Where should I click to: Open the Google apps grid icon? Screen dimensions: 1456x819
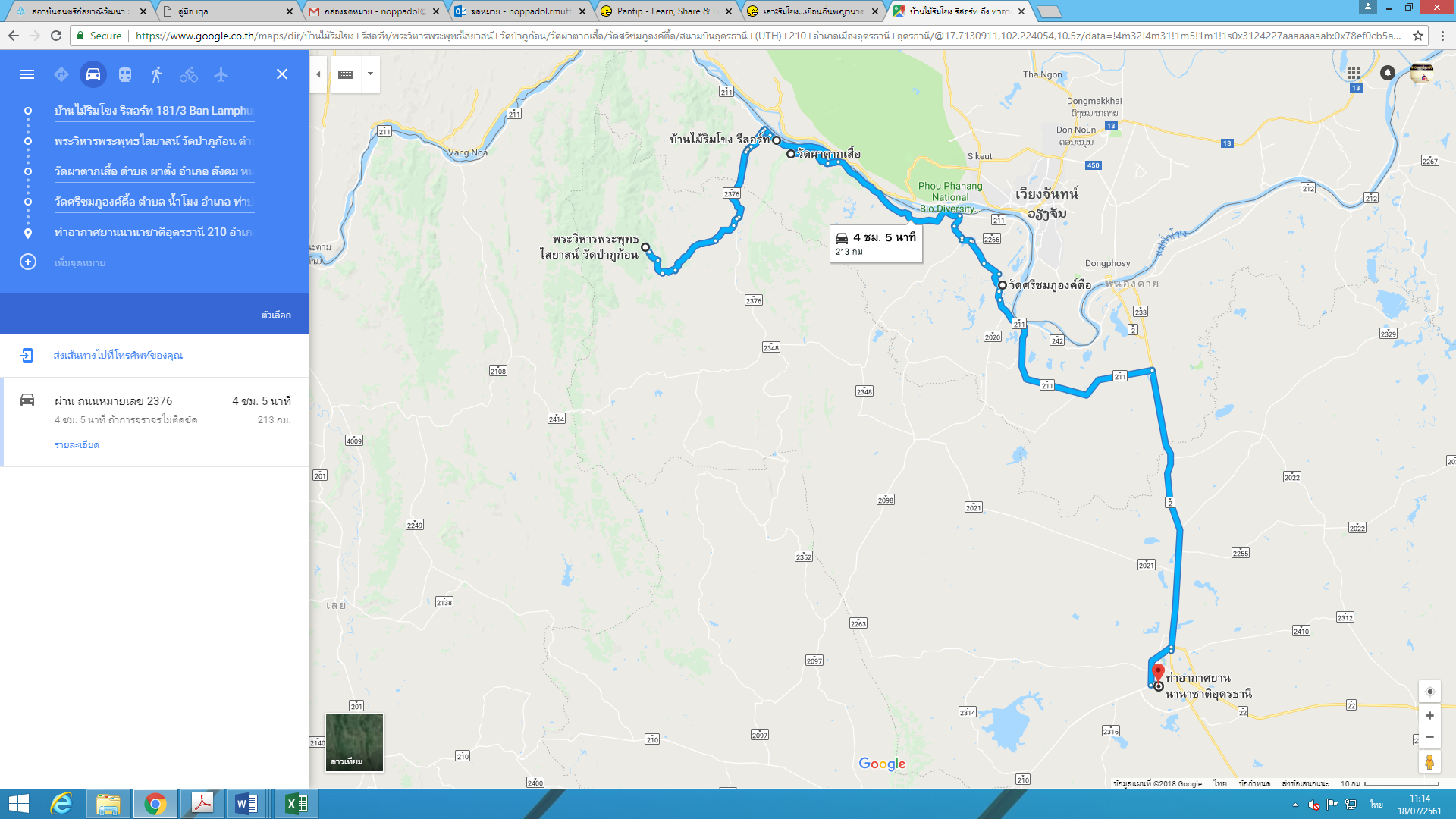pos(1354,73)
